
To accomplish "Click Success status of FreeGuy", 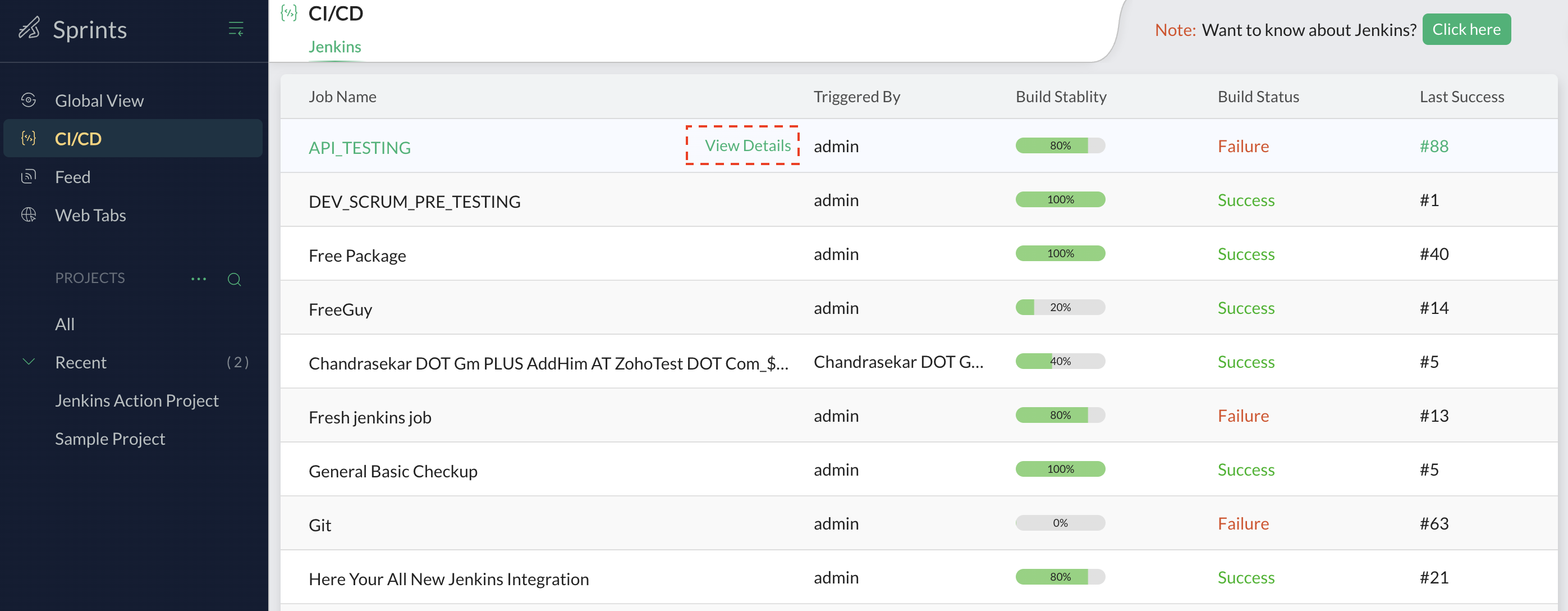I will coord(1245,308).
